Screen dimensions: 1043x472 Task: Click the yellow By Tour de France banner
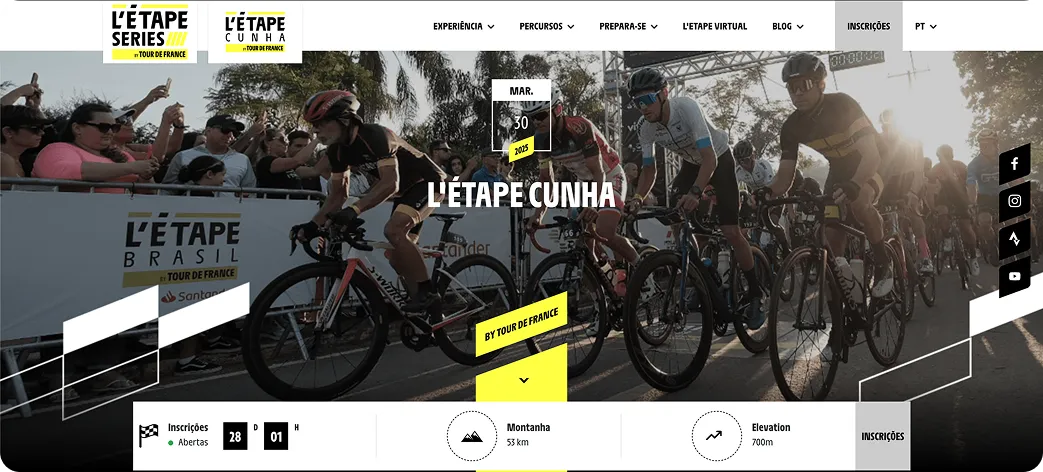[522, 324]
